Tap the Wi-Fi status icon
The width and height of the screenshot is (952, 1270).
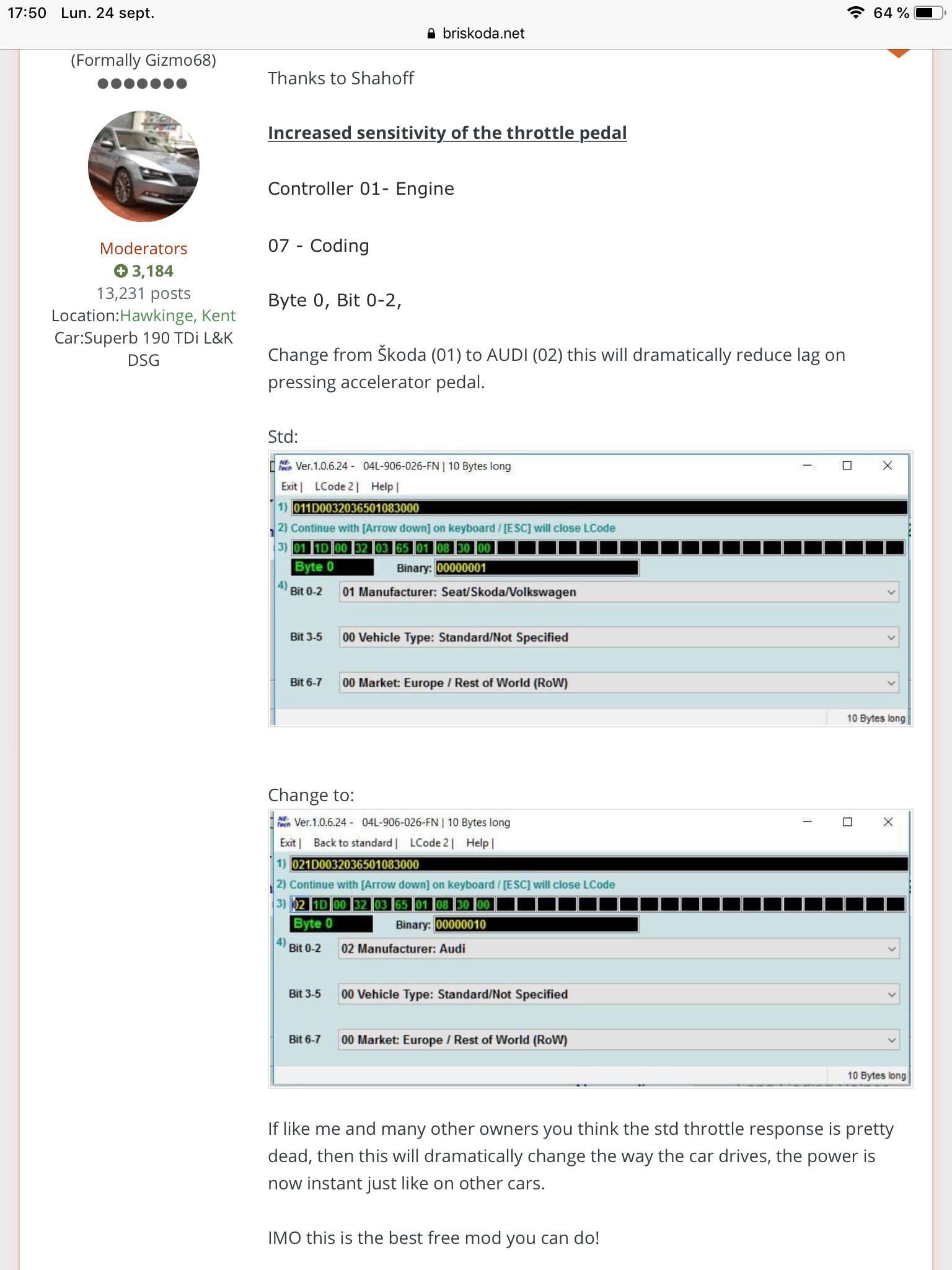pyautogui.click(x=856, y=12)
